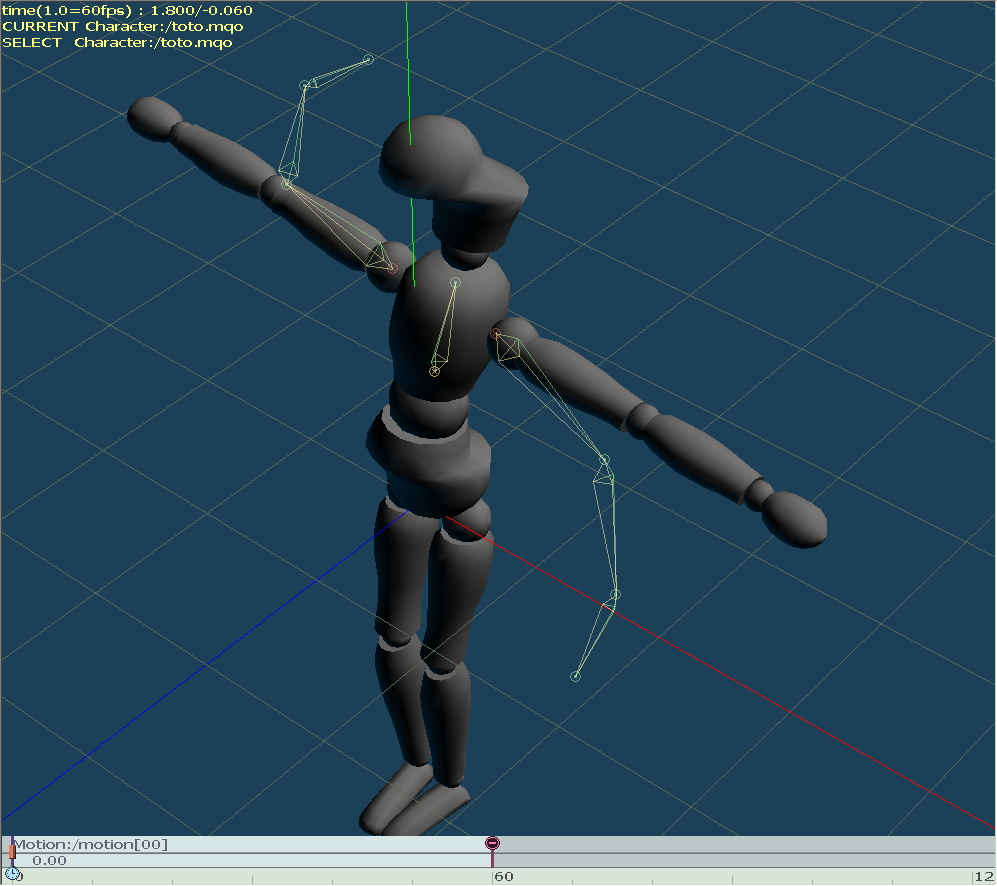Select the red joint at the raised arm's shoulder
997x886 pixels.
coord(392,268)
